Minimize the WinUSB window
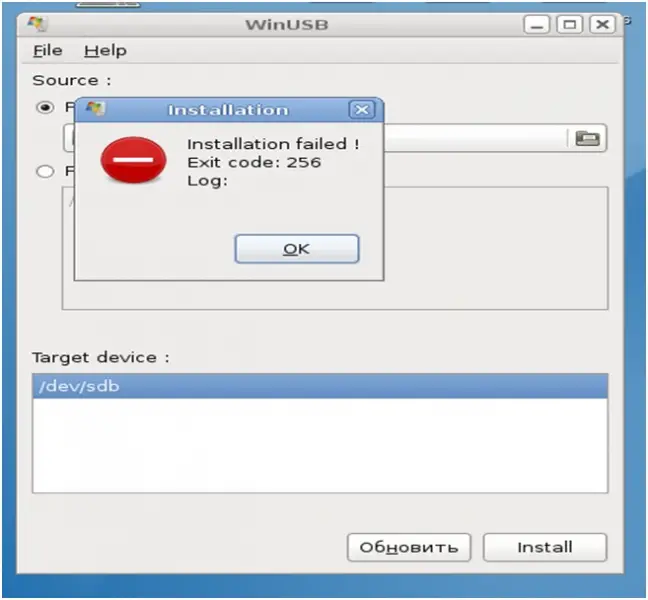The width and height of the screenshot is (648, 600). 536,25
